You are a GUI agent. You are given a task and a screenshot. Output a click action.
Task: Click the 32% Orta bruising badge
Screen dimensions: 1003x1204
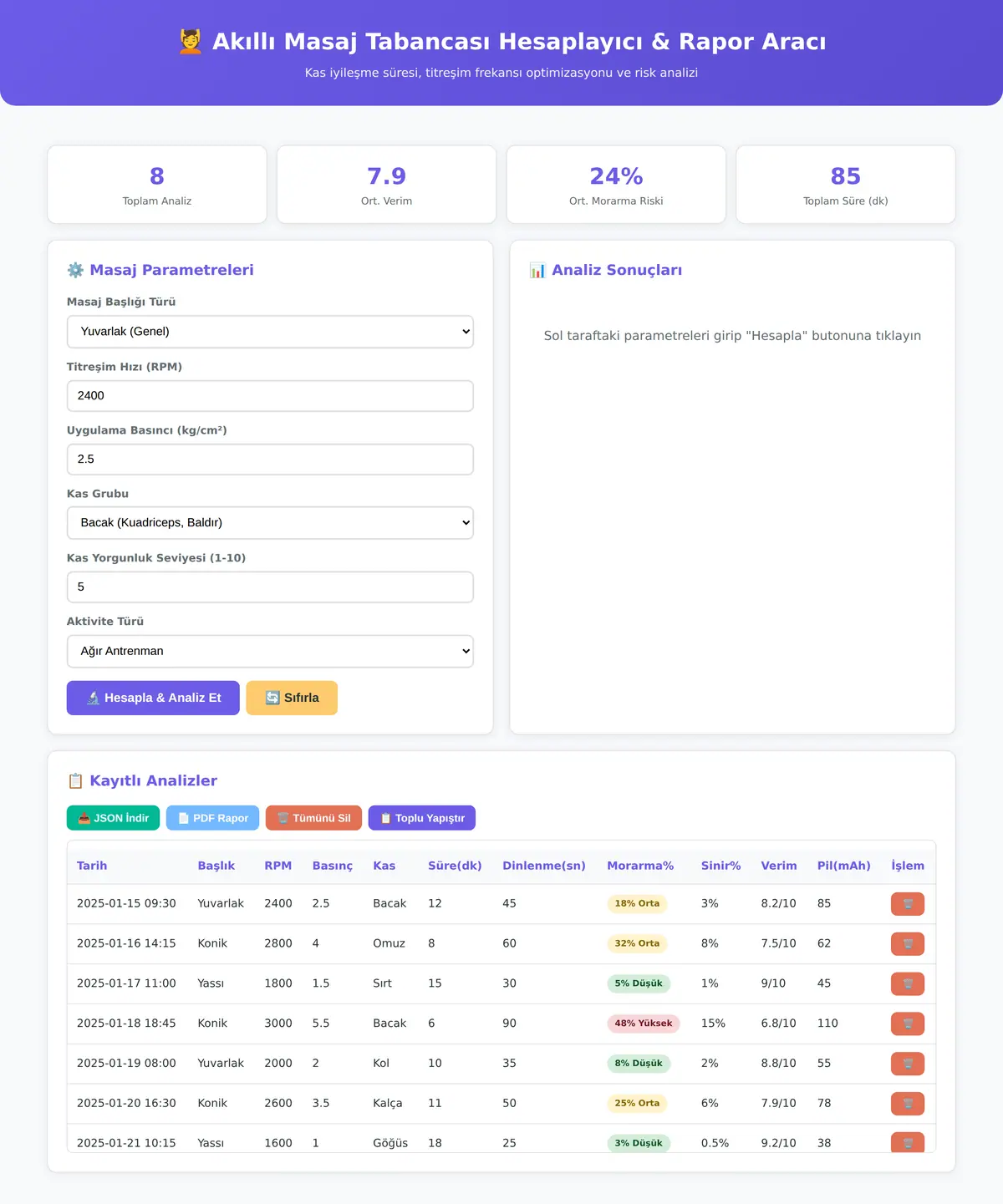[x=637, y=944]
